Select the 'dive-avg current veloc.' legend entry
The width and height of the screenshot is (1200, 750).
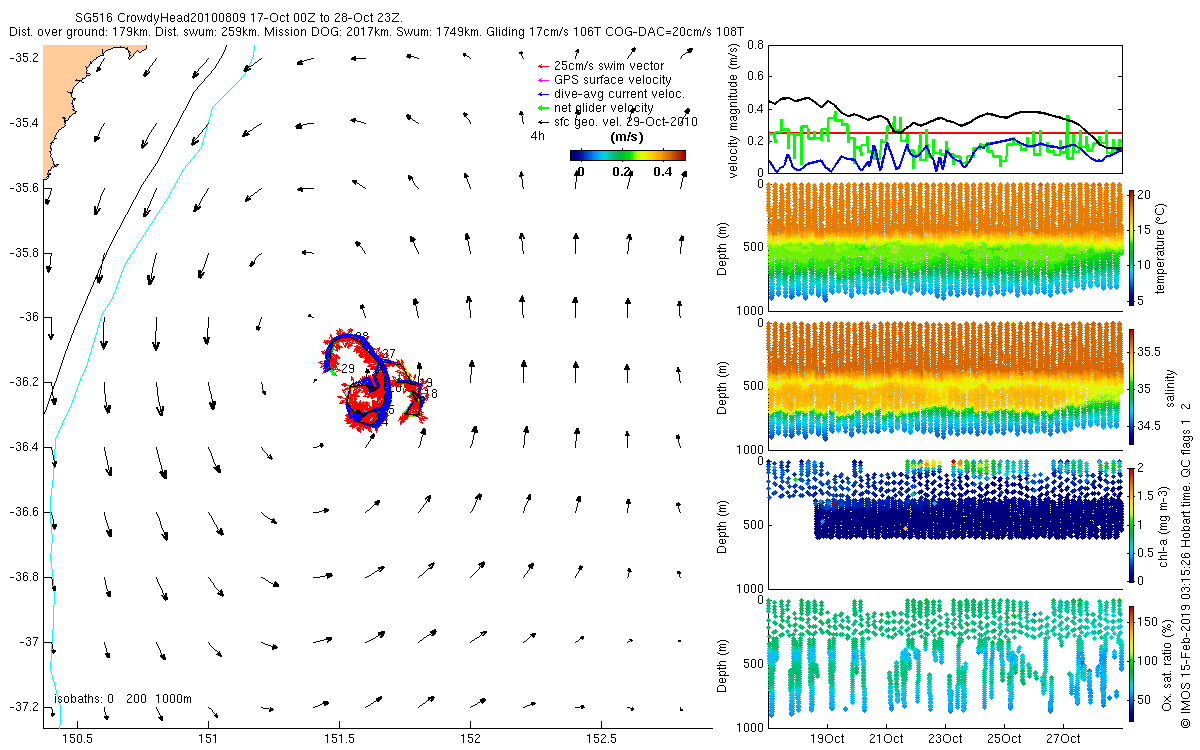coord(611,93)
